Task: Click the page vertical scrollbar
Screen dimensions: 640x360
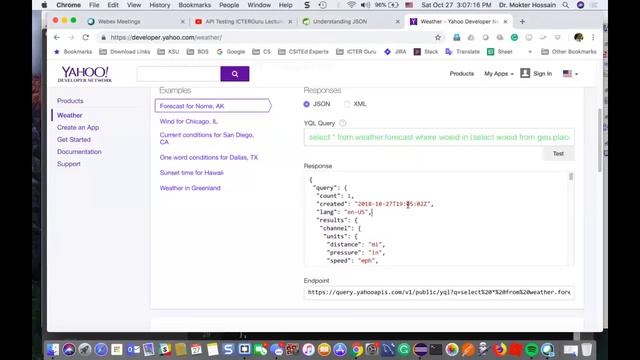Action: point(600,140)
